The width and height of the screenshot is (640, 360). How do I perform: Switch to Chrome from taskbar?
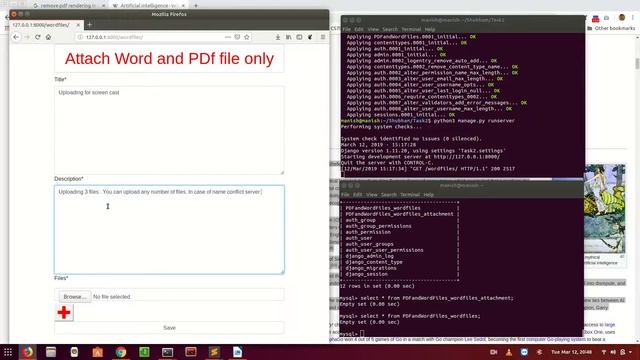[121, 352]
